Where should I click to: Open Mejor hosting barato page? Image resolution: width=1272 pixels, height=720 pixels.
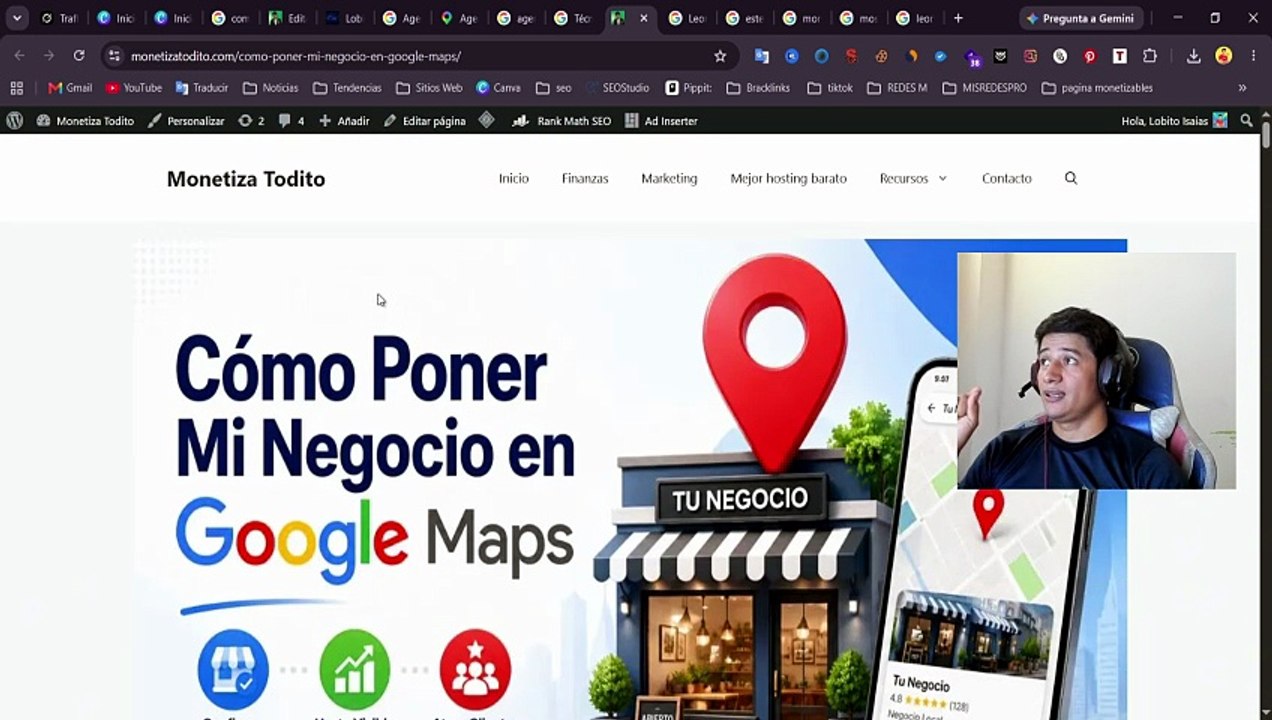(x=788, y=178)
